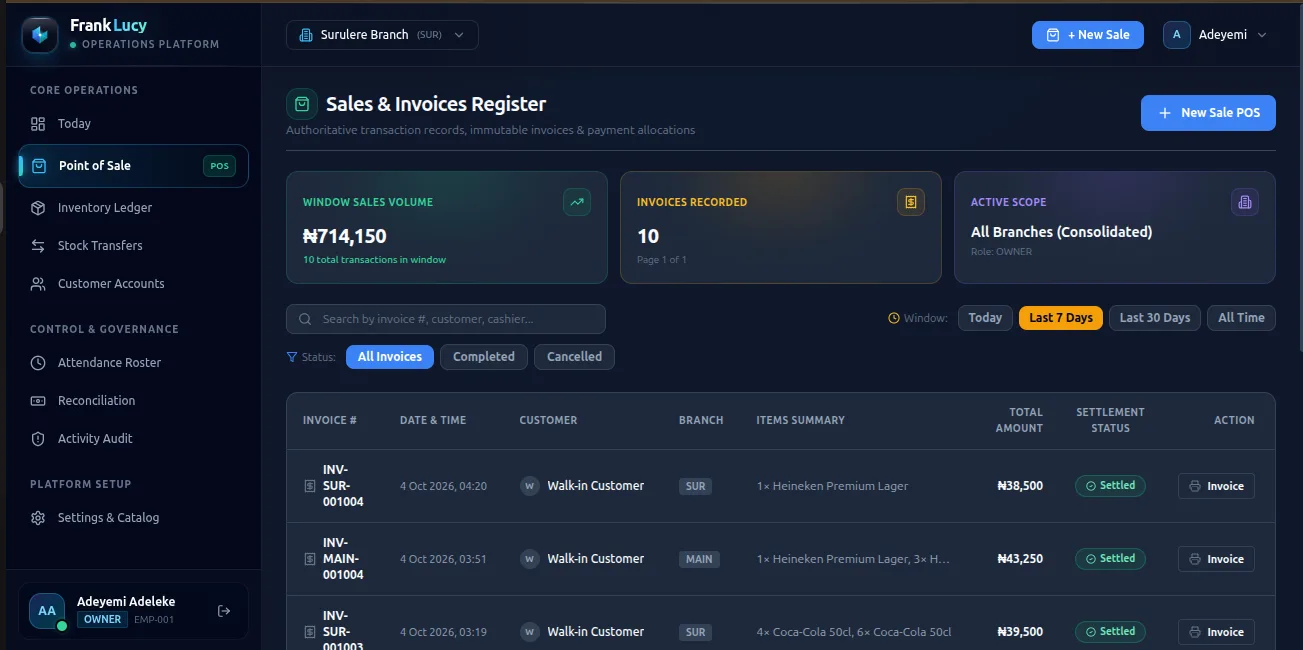Click the clock icon beside Window label
1303x650 pixels.
point(894,318)
